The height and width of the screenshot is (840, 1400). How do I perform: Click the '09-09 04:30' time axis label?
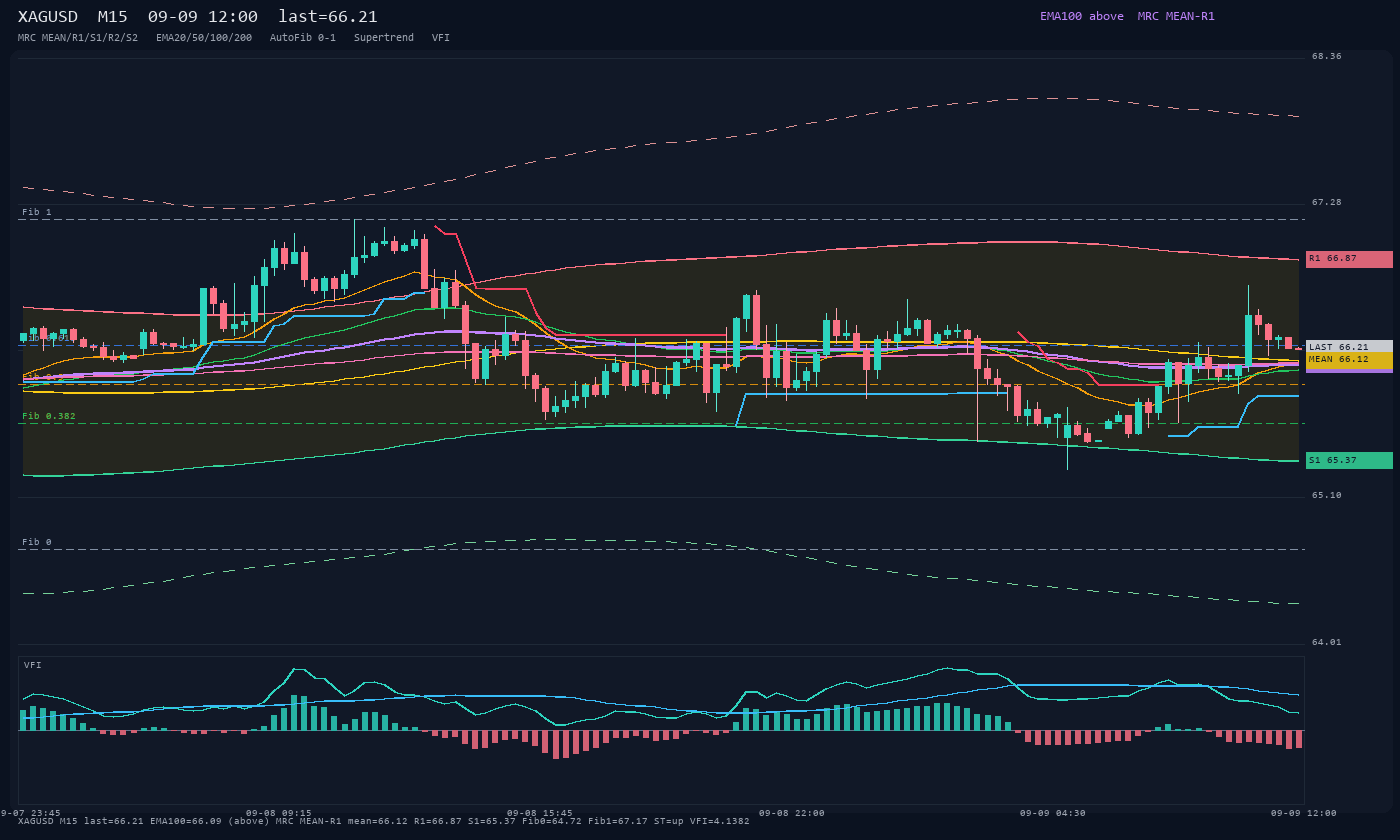tap(1053, 813)
